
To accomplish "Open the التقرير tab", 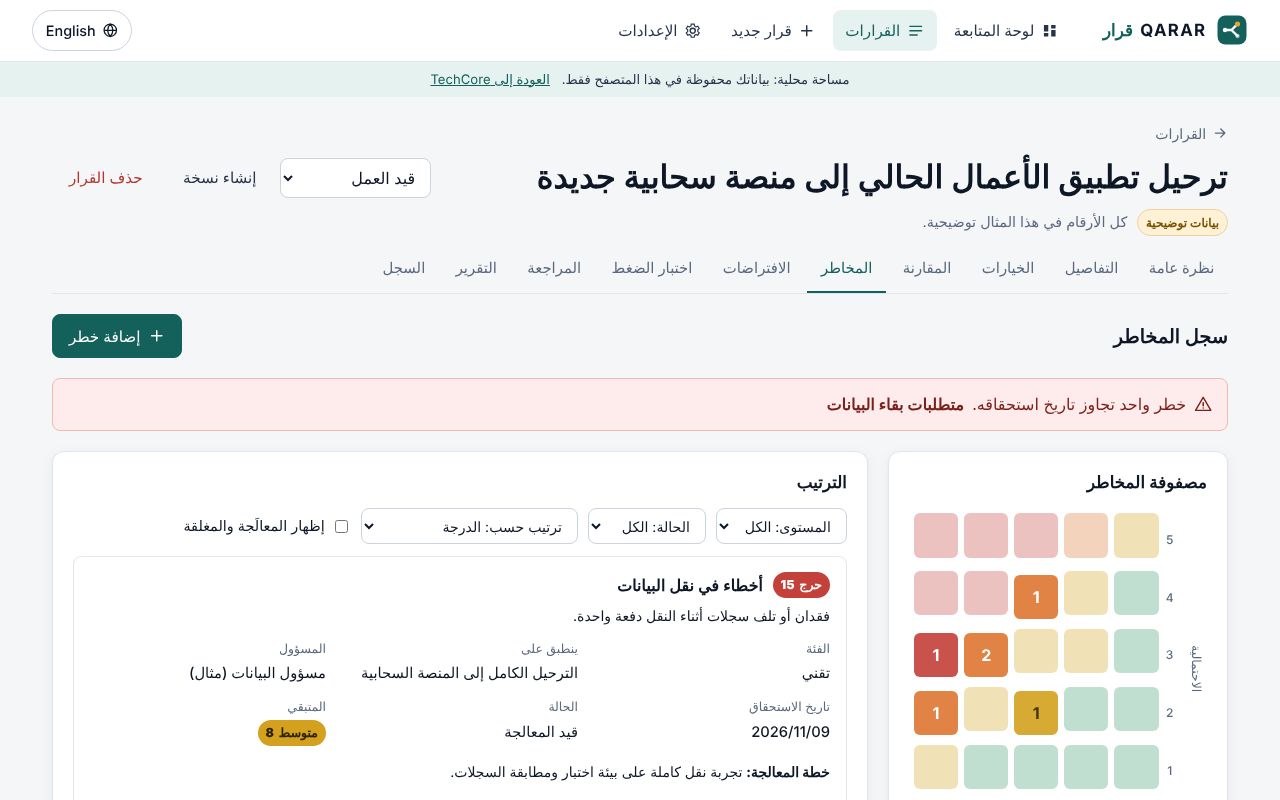I will click(476, 268).
